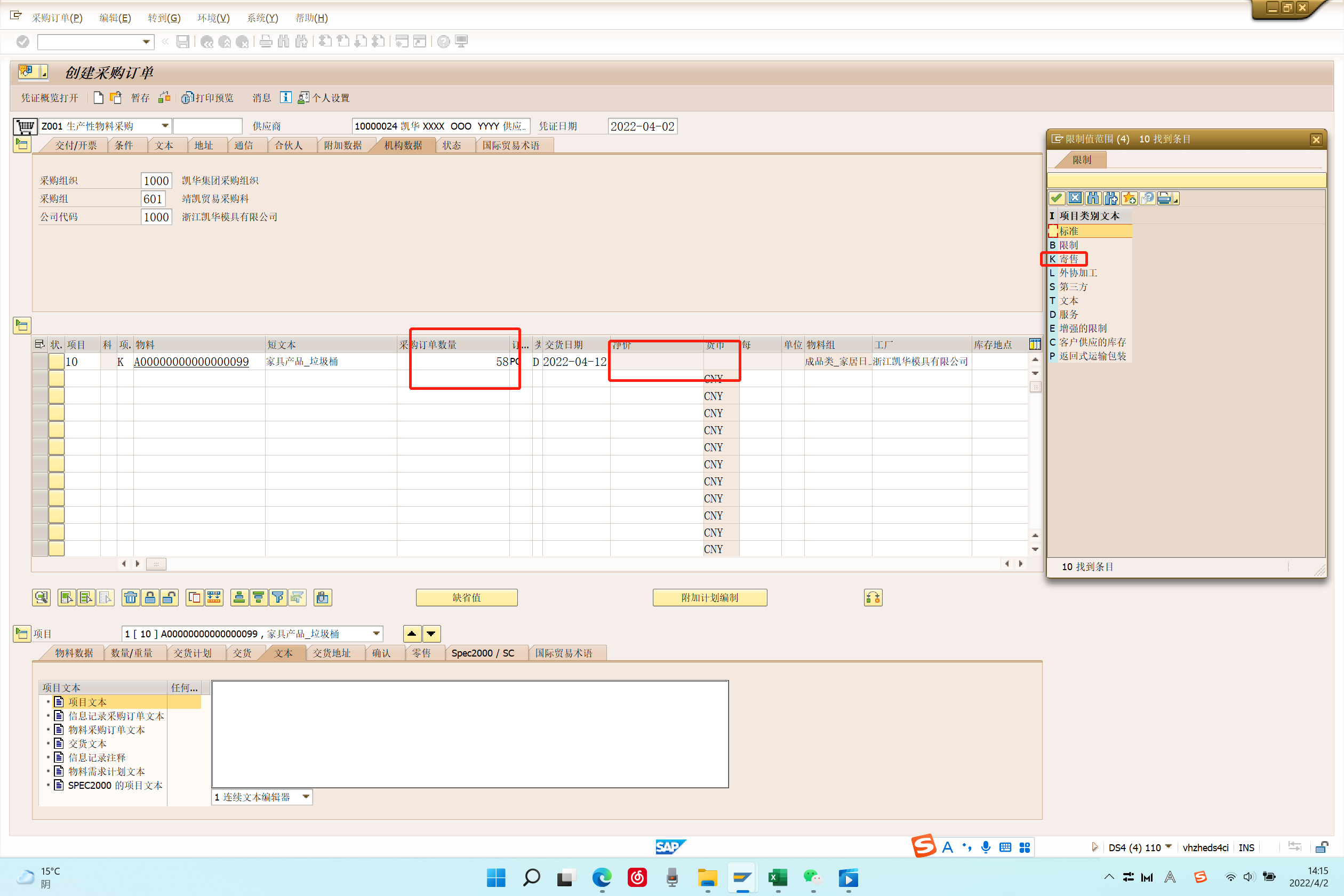Open table column settings icon
1344x896 pixels.
(x=1034, y=344)
